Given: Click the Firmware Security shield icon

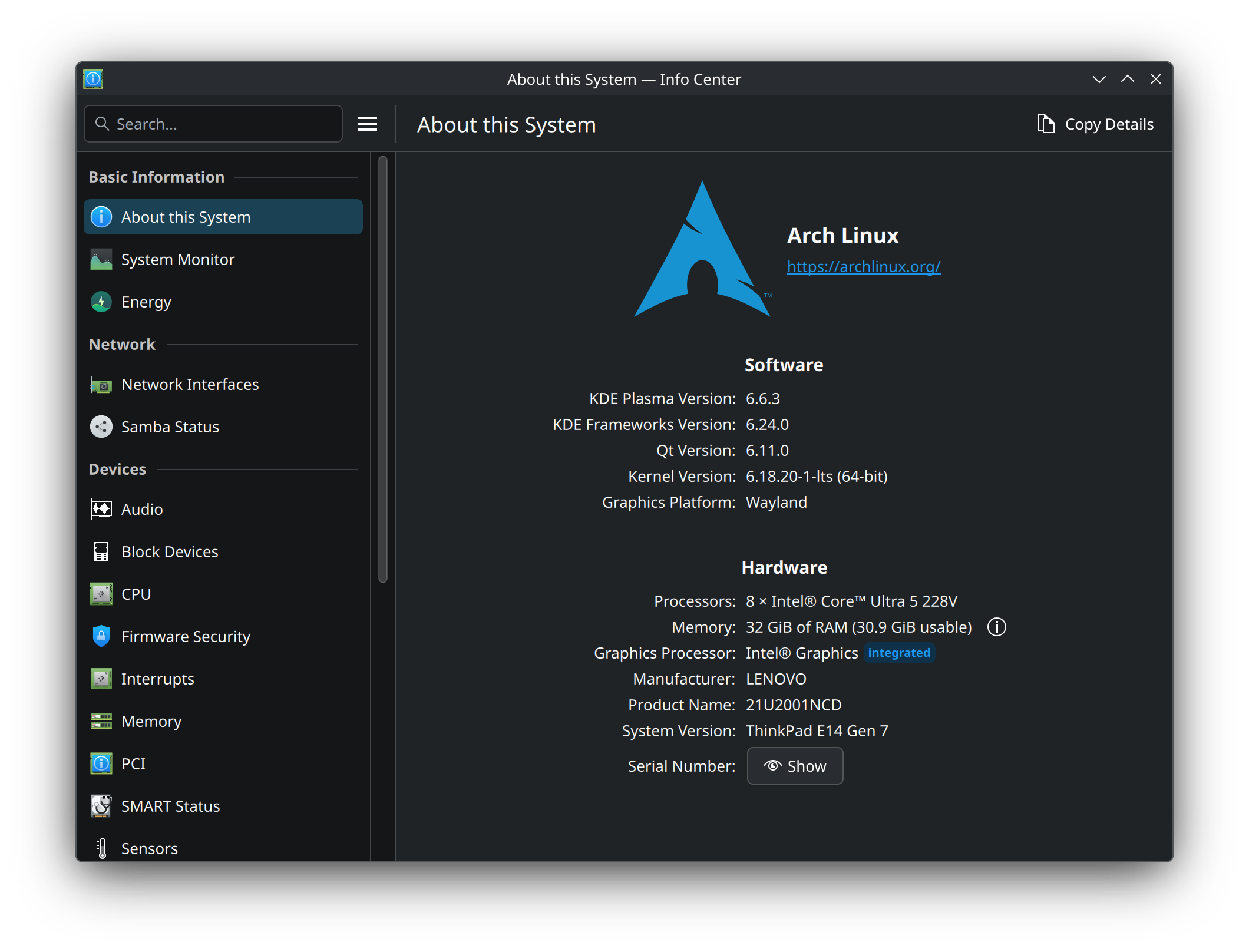Looking at the screenshot, I should click(101, 636).
